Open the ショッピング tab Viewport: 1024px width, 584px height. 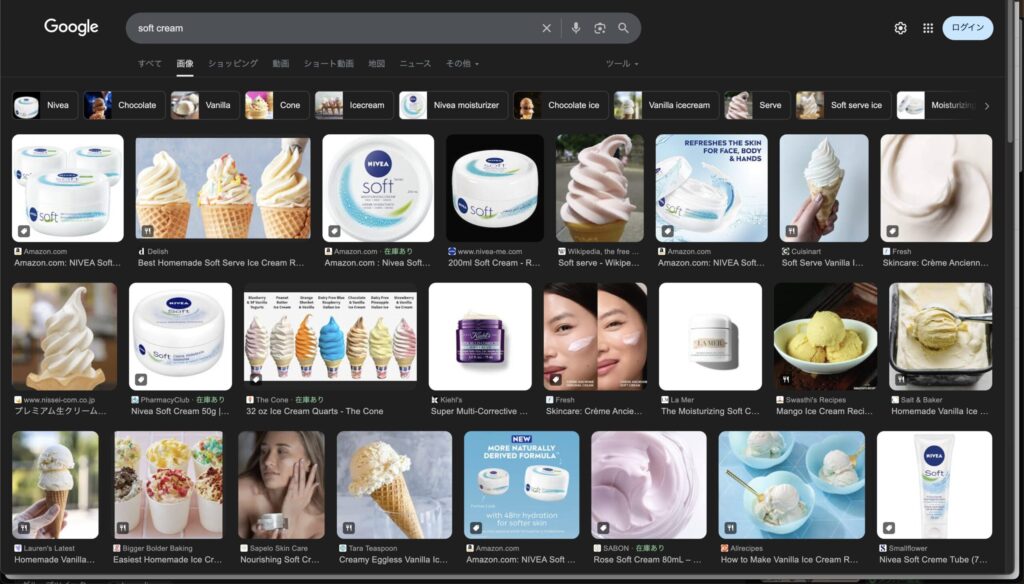(x=233, y=63)
